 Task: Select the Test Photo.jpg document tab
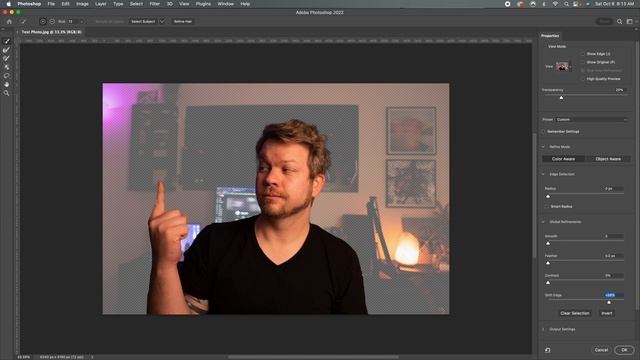51,32
